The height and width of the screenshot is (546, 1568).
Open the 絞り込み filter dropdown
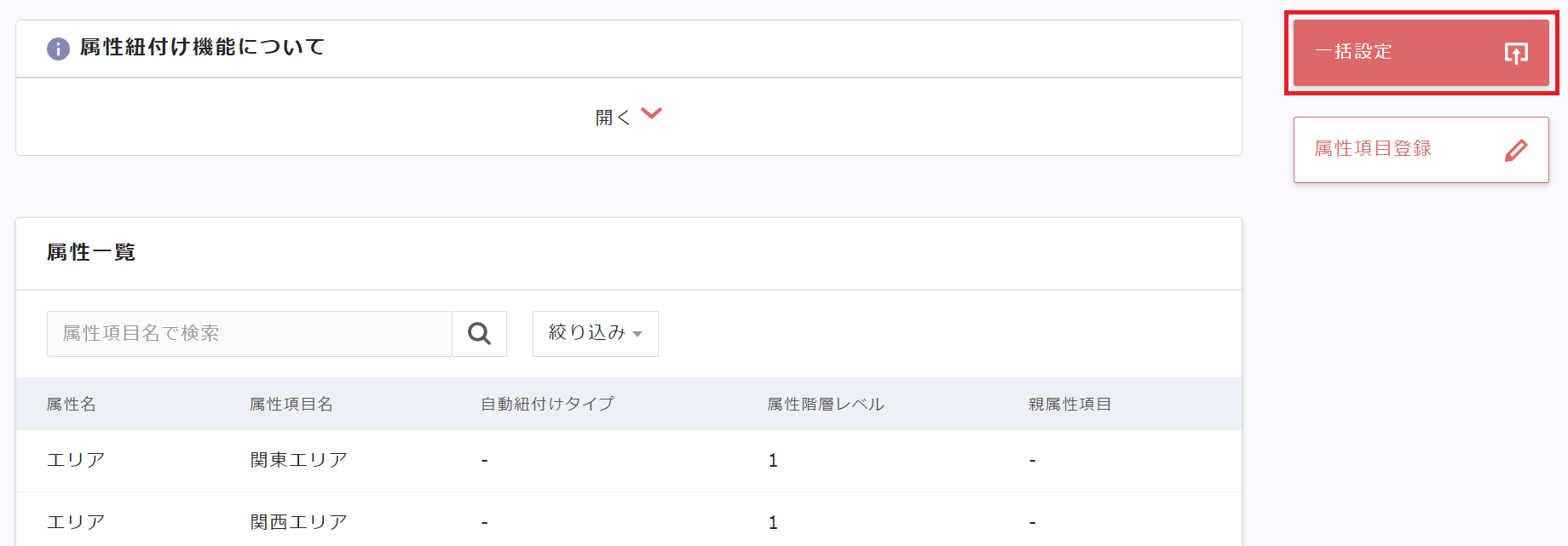point(595,334)
